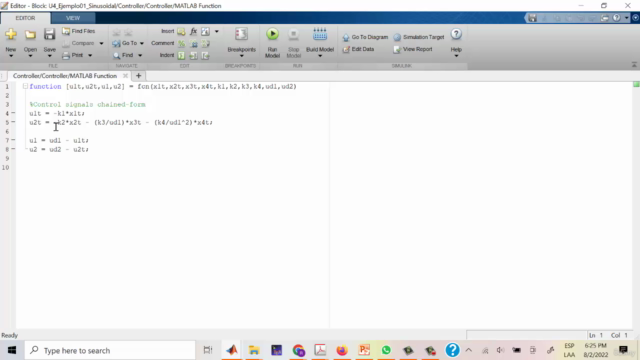The width and height of the screenshot is (640, 360).
Task: Toggle breakpoint dash on line 4
Action: (13, 113)
